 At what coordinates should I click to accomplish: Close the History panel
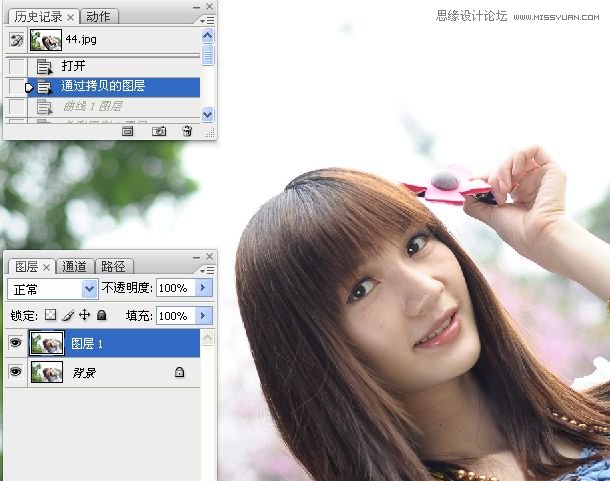209,7
